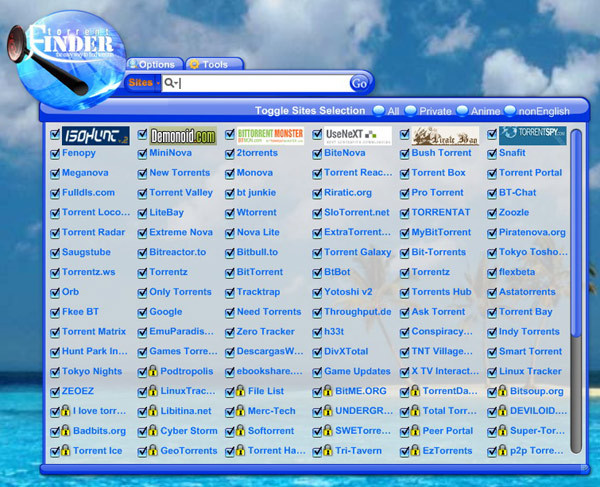This screenshot has height=487, width=600.
Task: Click the padlock icon beside Total Torr...
Action: pyautogui.click(x=415, y=410)
